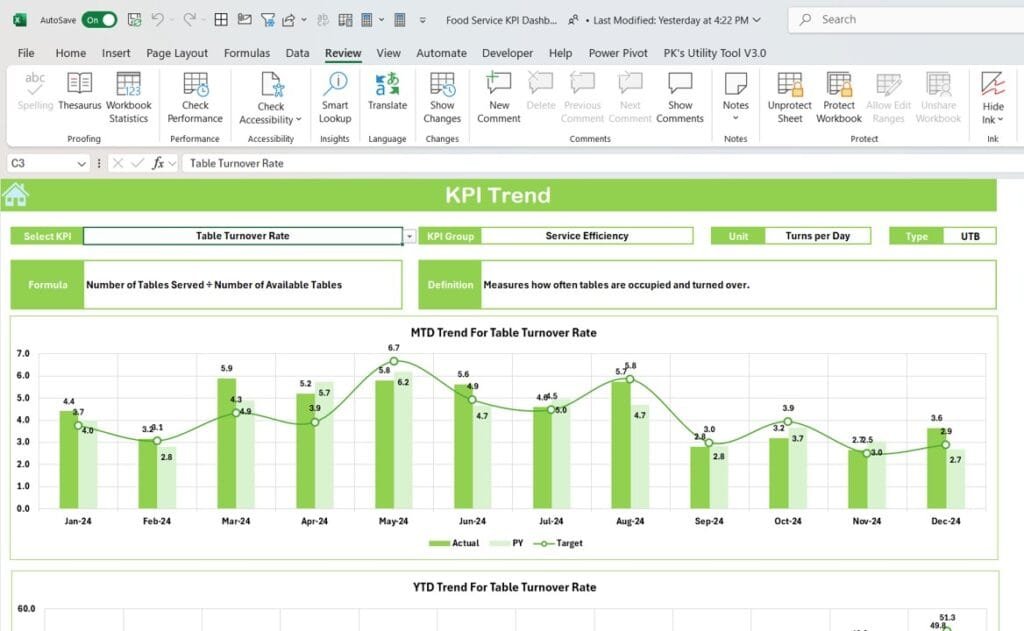
Task: Click Check Performance
Action: [x=195, y=95]
